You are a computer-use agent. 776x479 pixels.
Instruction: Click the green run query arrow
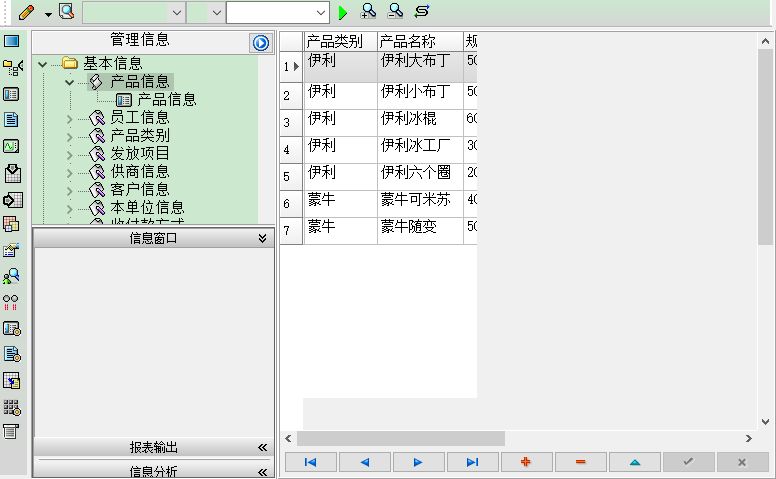342,13
